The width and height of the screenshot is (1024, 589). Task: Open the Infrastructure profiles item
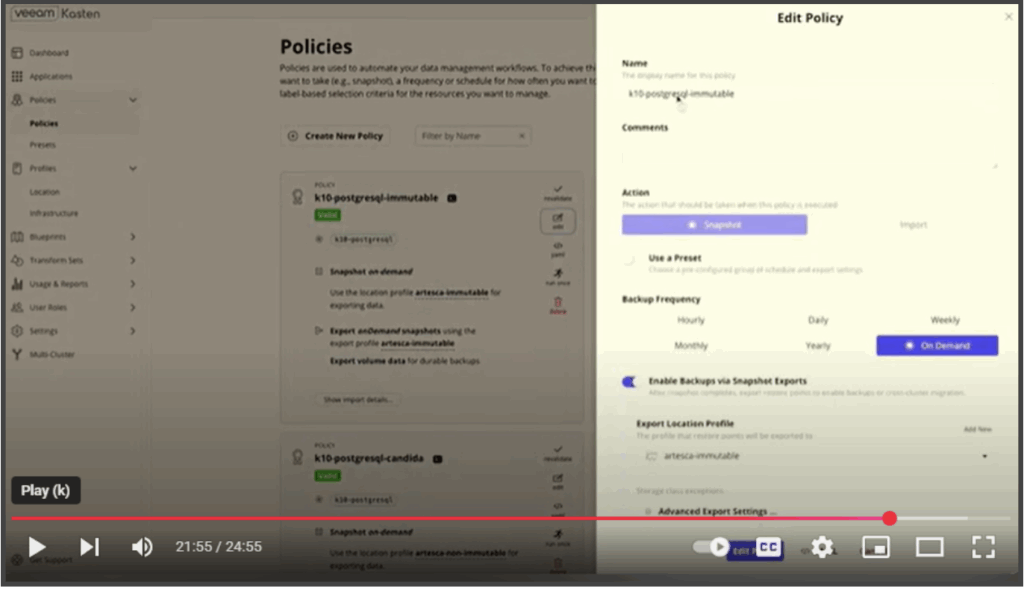tap(54, 214)
